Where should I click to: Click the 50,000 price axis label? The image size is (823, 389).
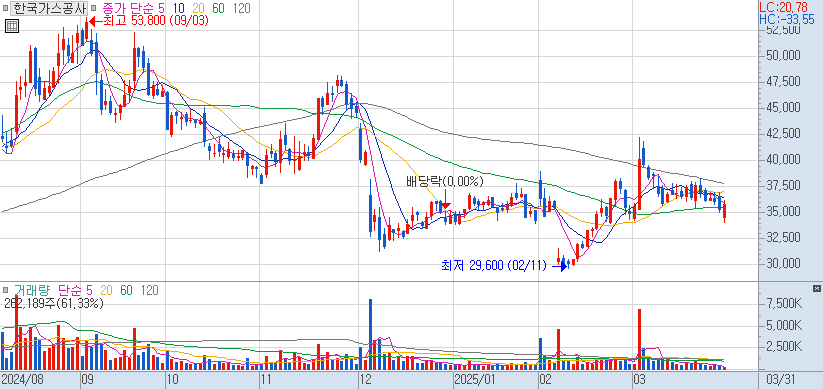pyautogui.click(x=783, y=56)
